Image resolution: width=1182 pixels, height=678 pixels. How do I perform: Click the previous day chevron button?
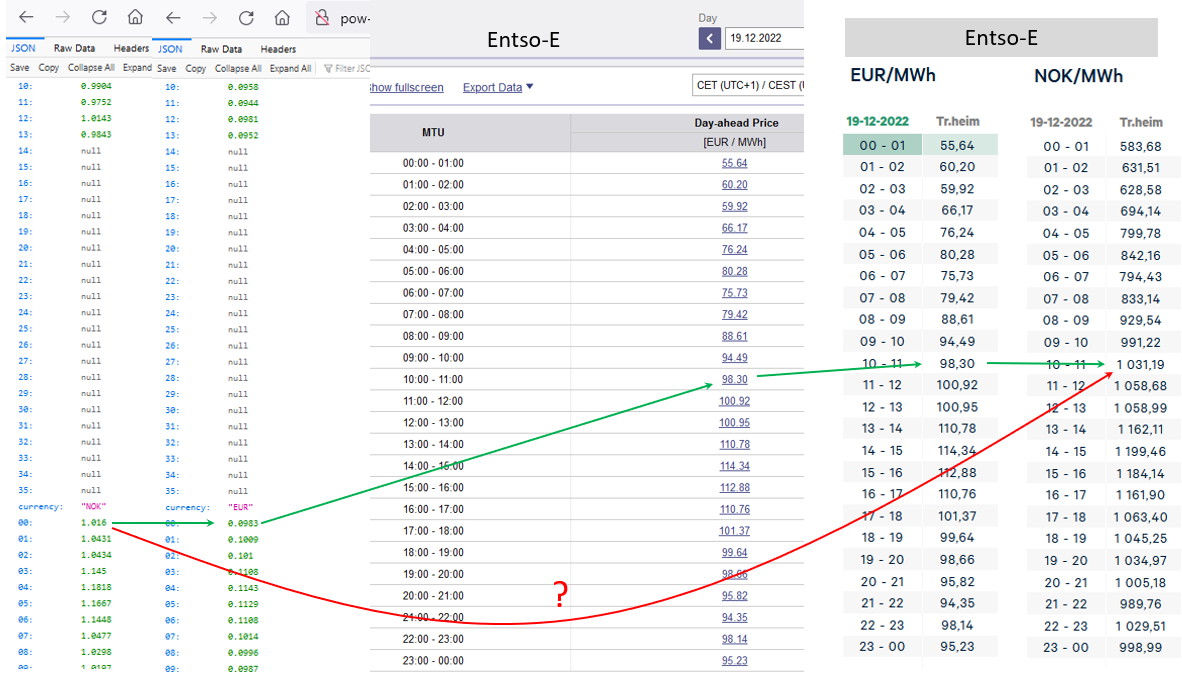[709, 37]
